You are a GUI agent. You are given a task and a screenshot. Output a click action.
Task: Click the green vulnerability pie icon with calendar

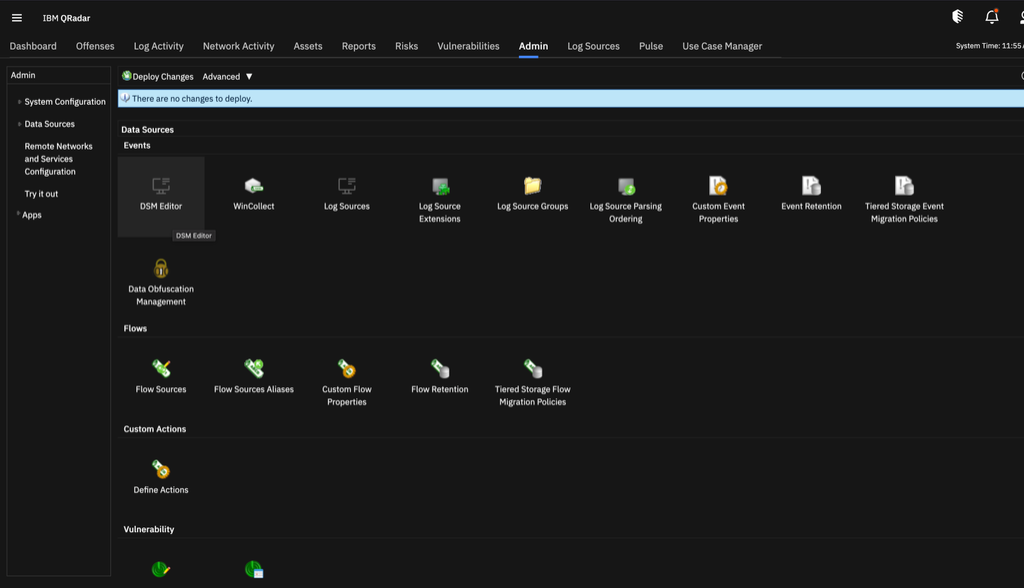(x=254, y=570)
